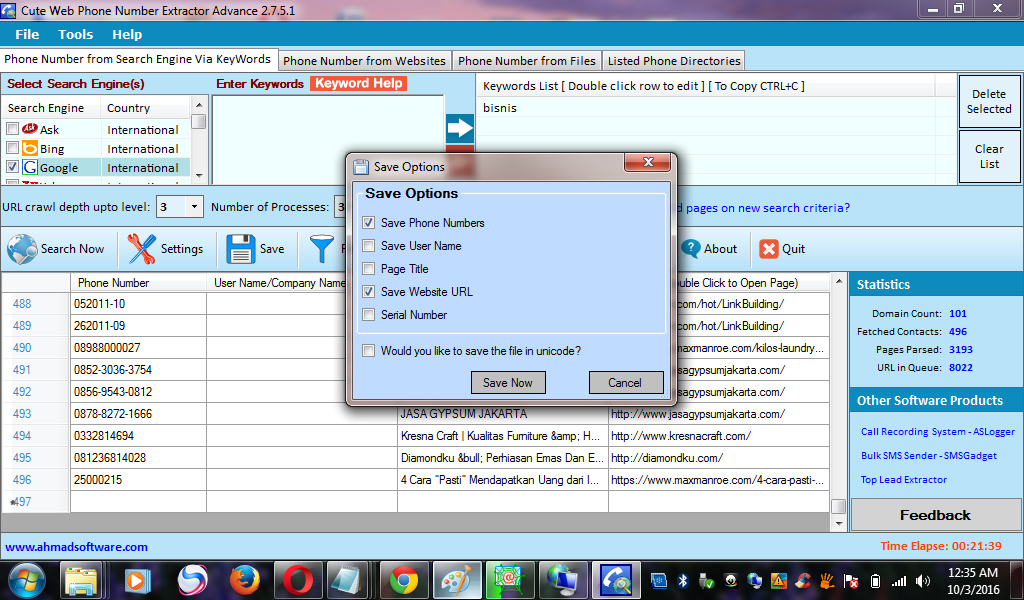Screen dimensions: 1024x600
Task: Click the blue arrow add-keyword icon
Action: 460,128
